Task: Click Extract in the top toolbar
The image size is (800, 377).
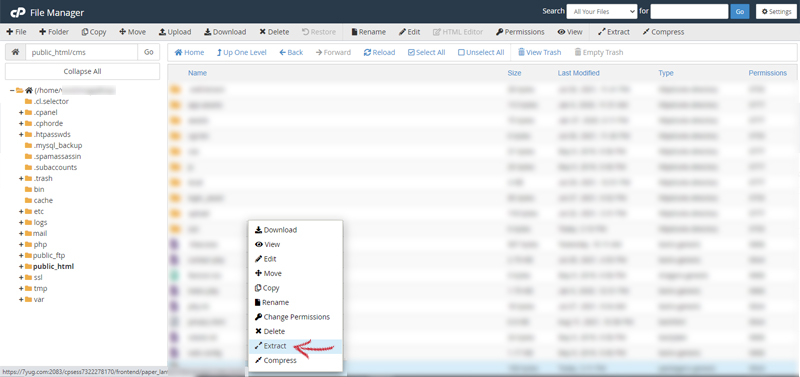Action: [614, 32]
